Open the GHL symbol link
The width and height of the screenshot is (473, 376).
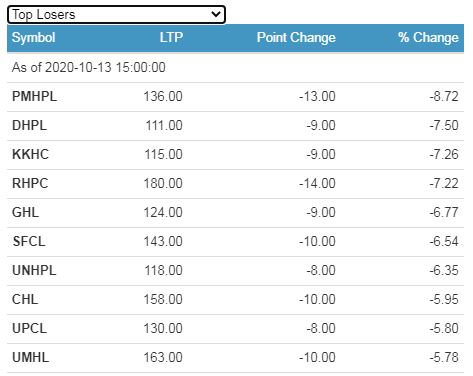[x=25, y=213]
